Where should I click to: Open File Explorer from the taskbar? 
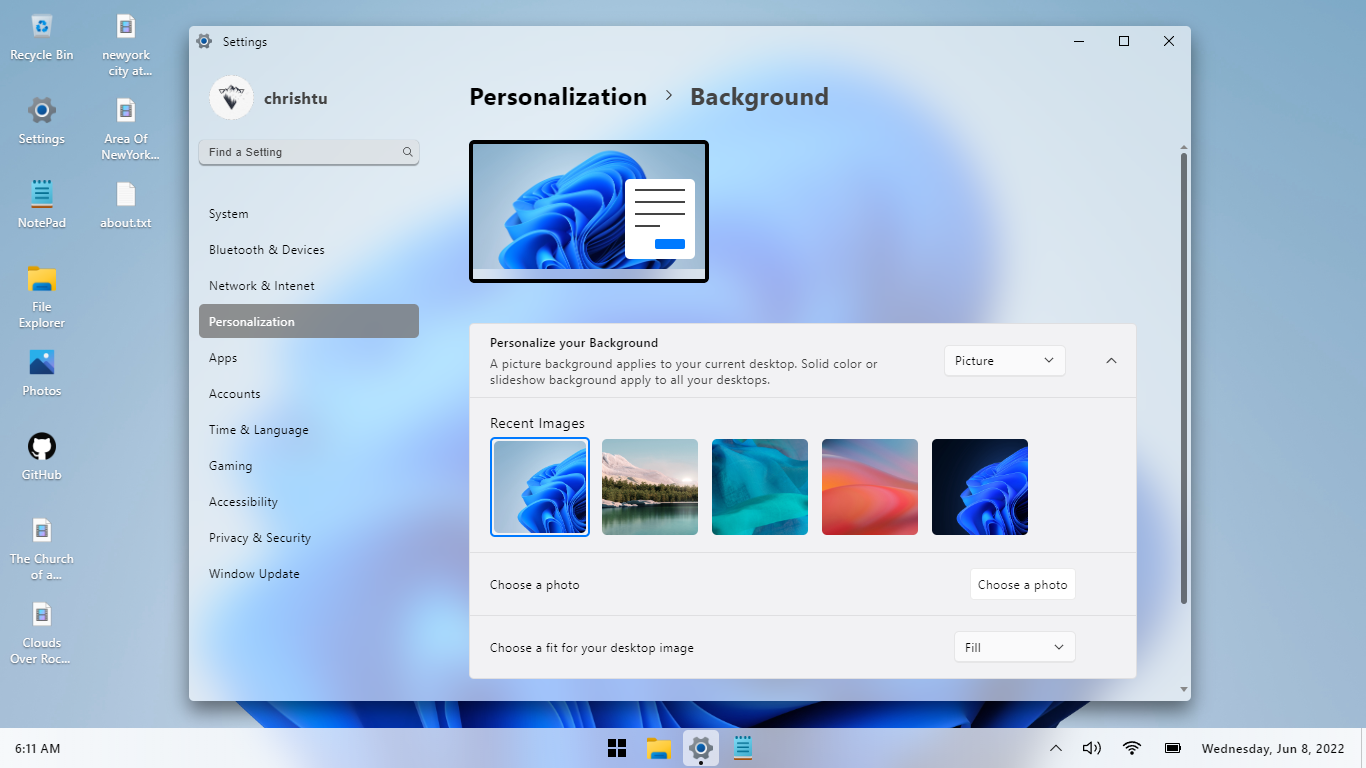pyautogui.click(x=658, y=748)
